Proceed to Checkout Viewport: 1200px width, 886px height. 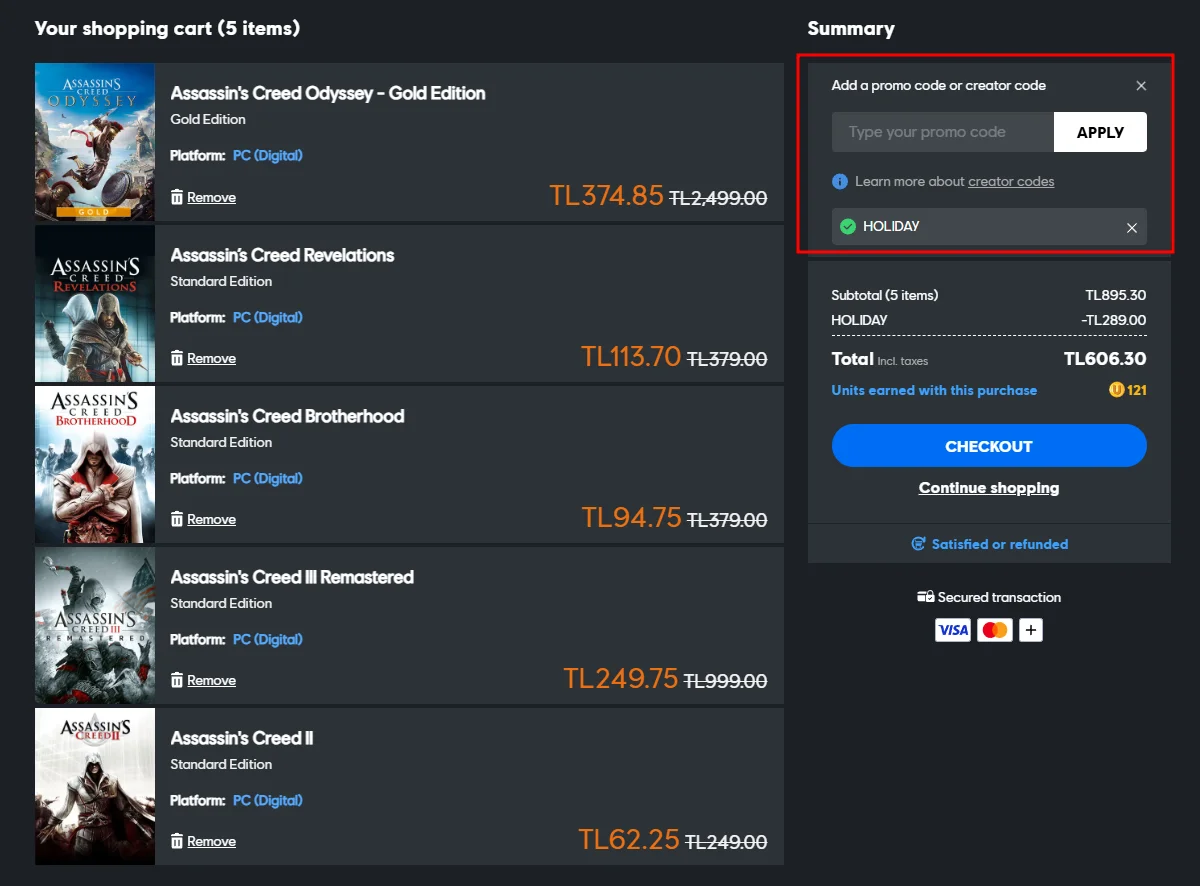(x=989, y=446)
